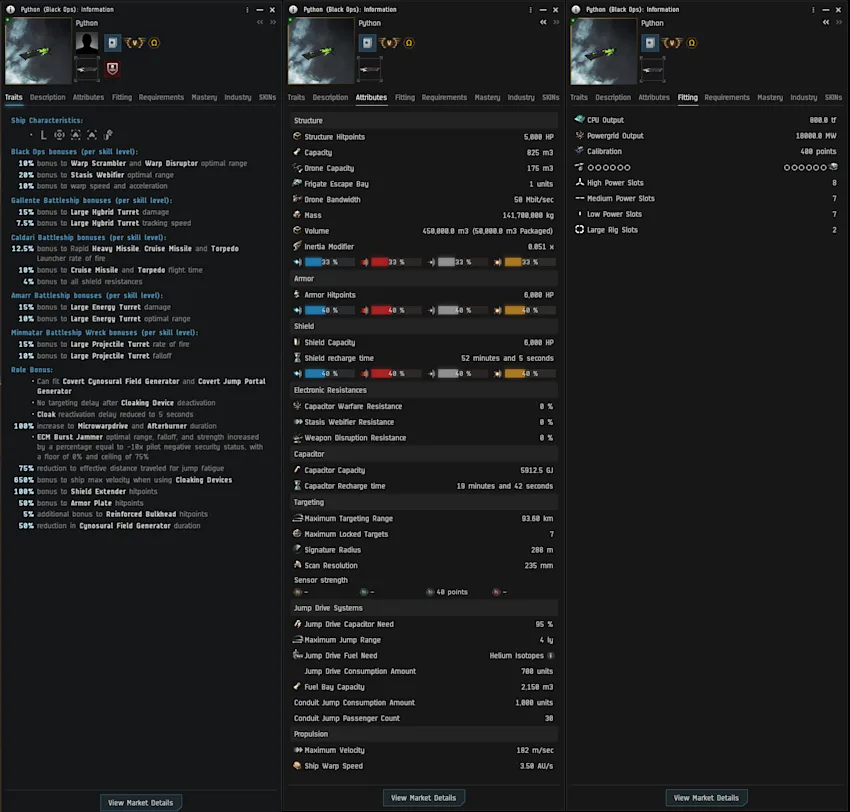Click the L size ship characteristic icon

coord(43,134)
